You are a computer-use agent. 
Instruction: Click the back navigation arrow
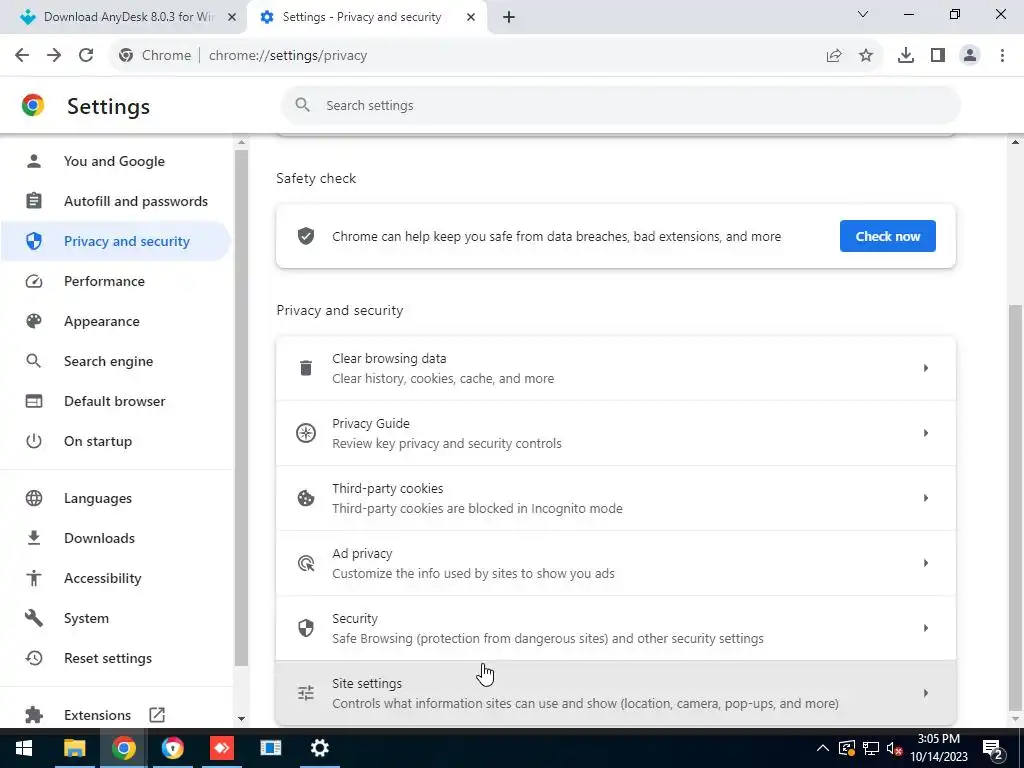[x=22, y=56]
